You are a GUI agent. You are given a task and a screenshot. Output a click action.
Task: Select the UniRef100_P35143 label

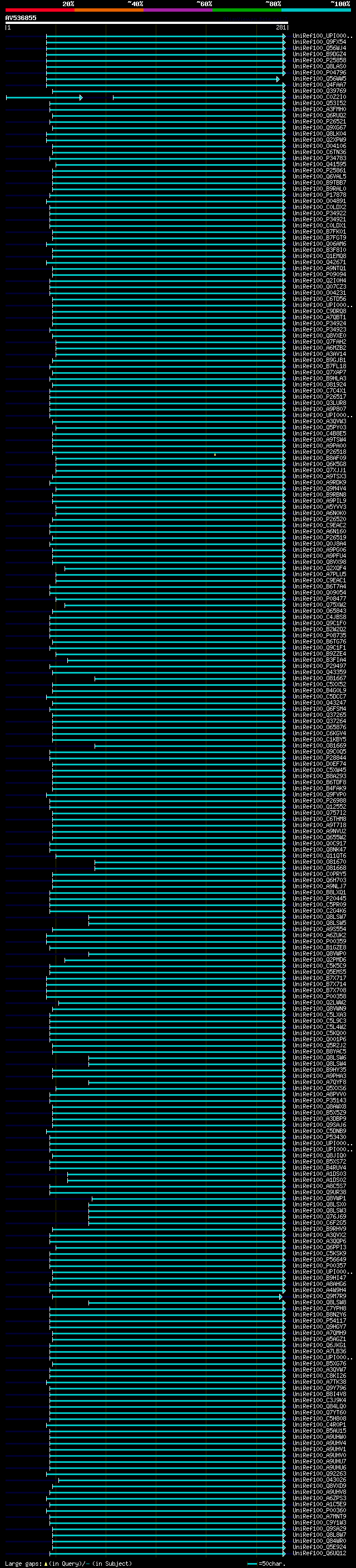tap(319, 1101)
